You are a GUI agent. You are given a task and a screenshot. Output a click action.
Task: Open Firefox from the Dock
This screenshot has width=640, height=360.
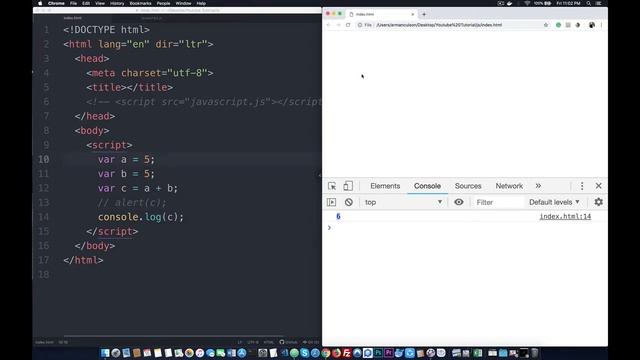coord(336,353)
